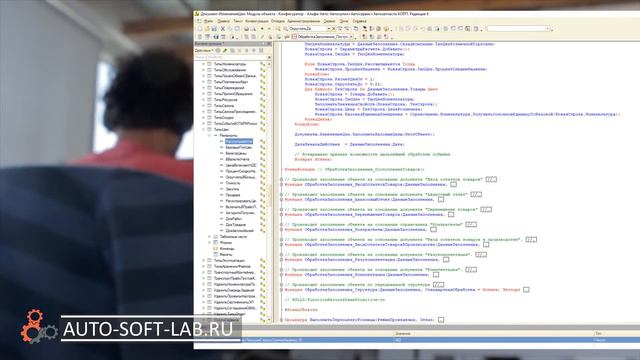The height and width of the screenshot is (360, 640).
Task: Click the Paste toolbar icon
Action: click(x=237, y=29)
